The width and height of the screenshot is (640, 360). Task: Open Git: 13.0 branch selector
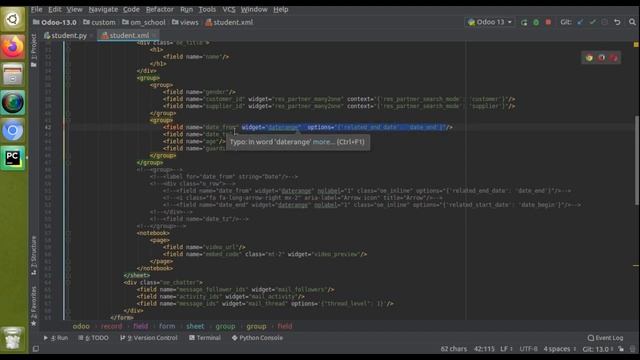[x=598, y=349]
